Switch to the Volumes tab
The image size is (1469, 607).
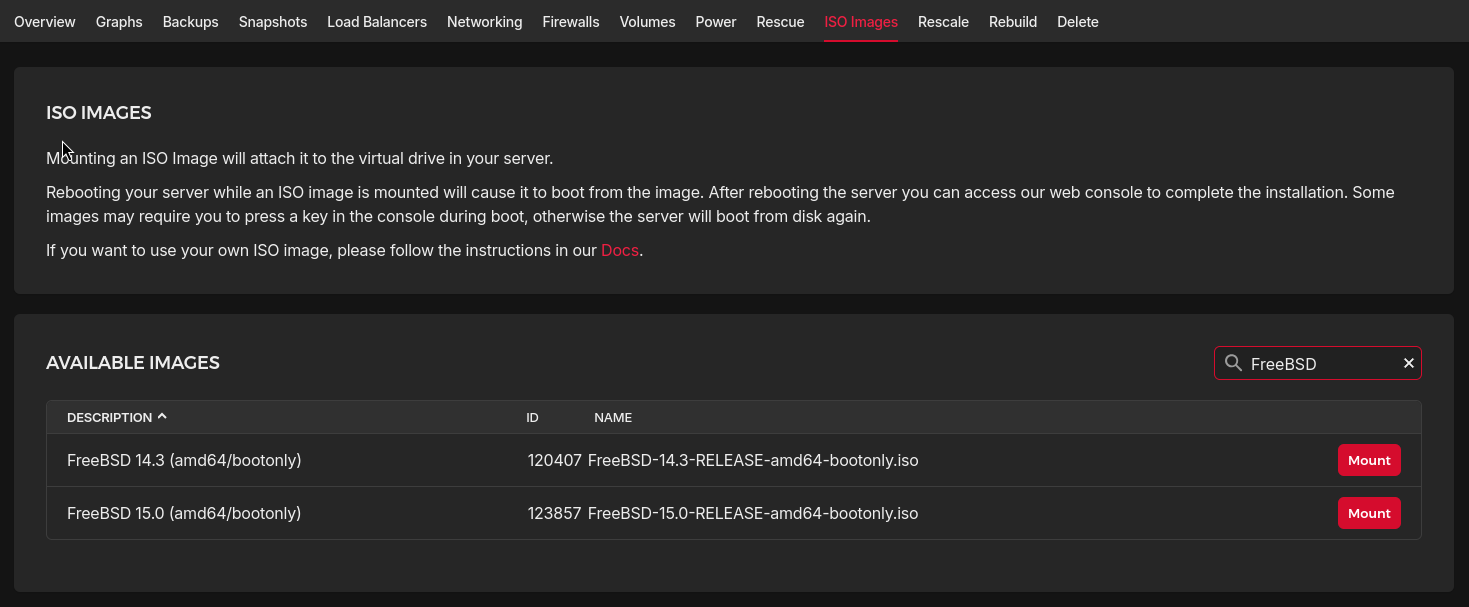[648, 21]
